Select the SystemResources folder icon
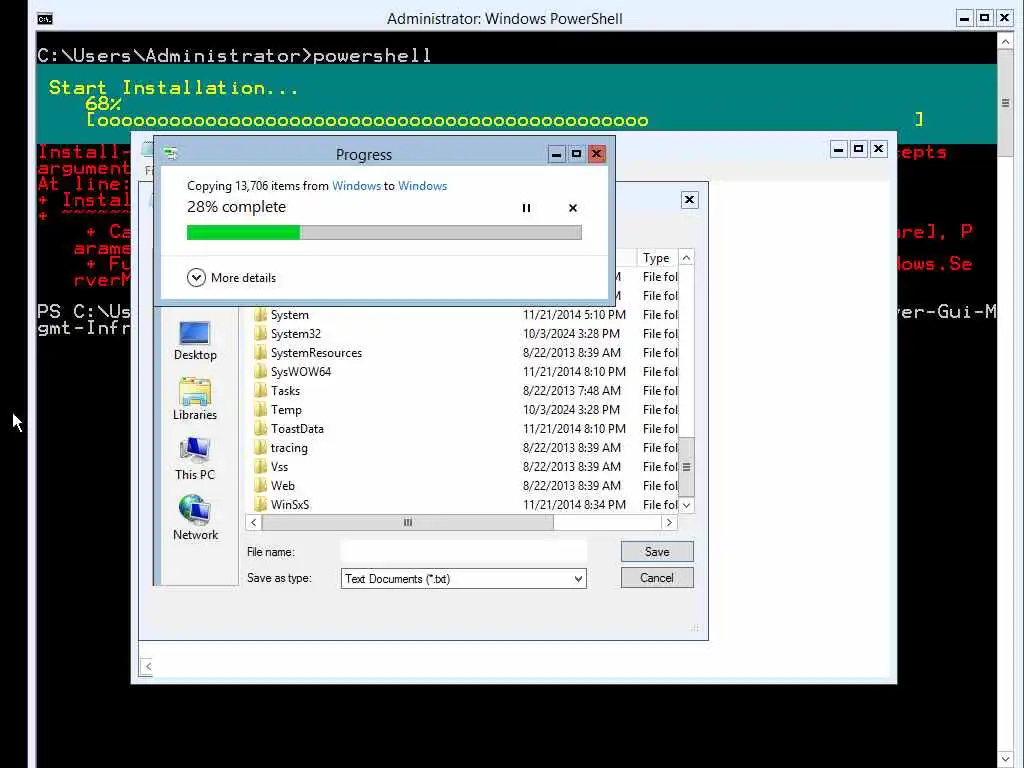1024x768 pixels. pyautogui.click(x=261, y=353)
